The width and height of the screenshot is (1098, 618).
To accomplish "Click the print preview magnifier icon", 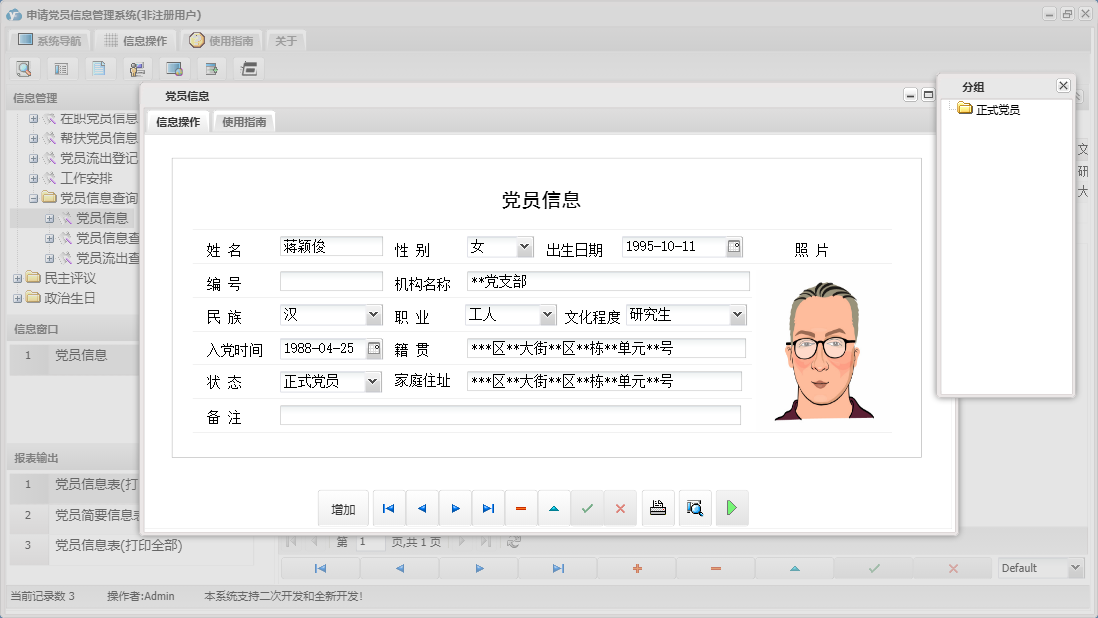I will [x=694, y=508].
